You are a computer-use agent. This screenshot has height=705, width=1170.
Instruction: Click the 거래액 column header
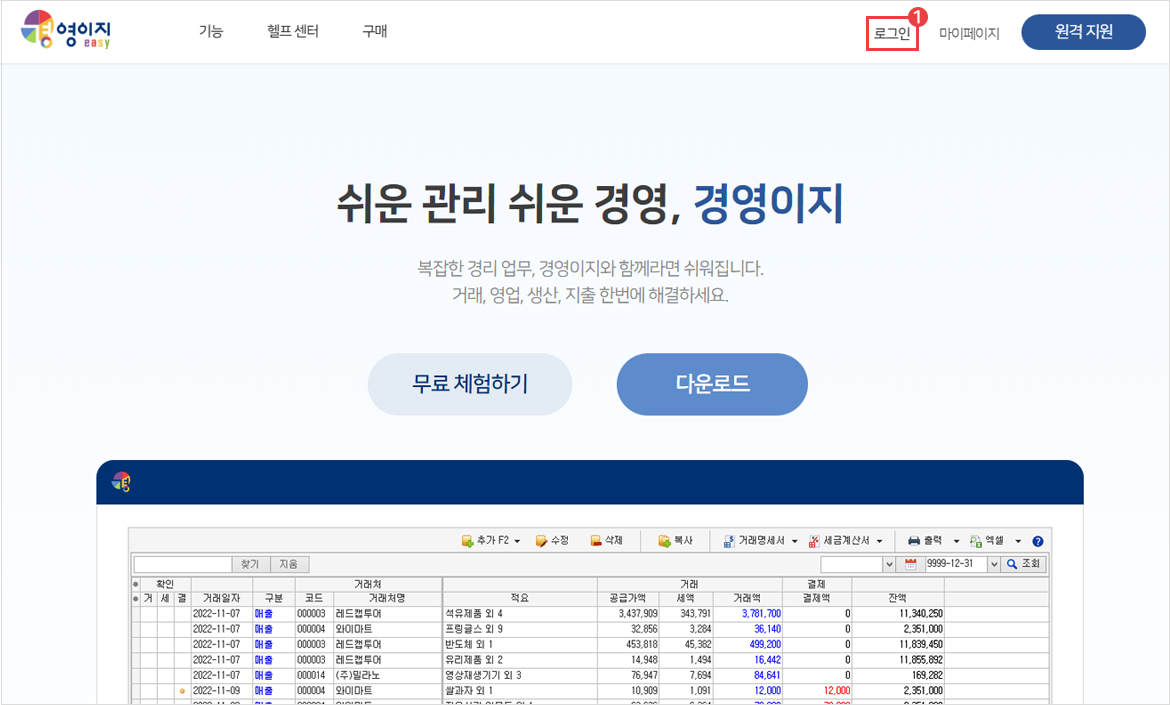click(747, 598)
